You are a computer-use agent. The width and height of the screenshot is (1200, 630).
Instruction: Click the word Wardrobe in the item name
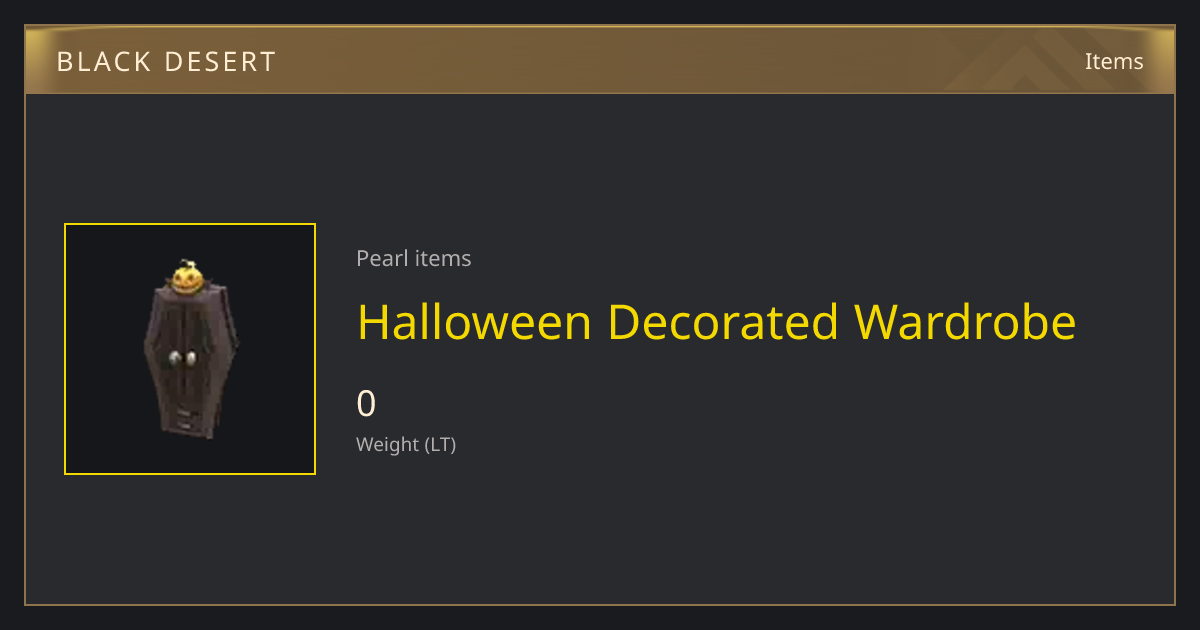tap(965, 322)
